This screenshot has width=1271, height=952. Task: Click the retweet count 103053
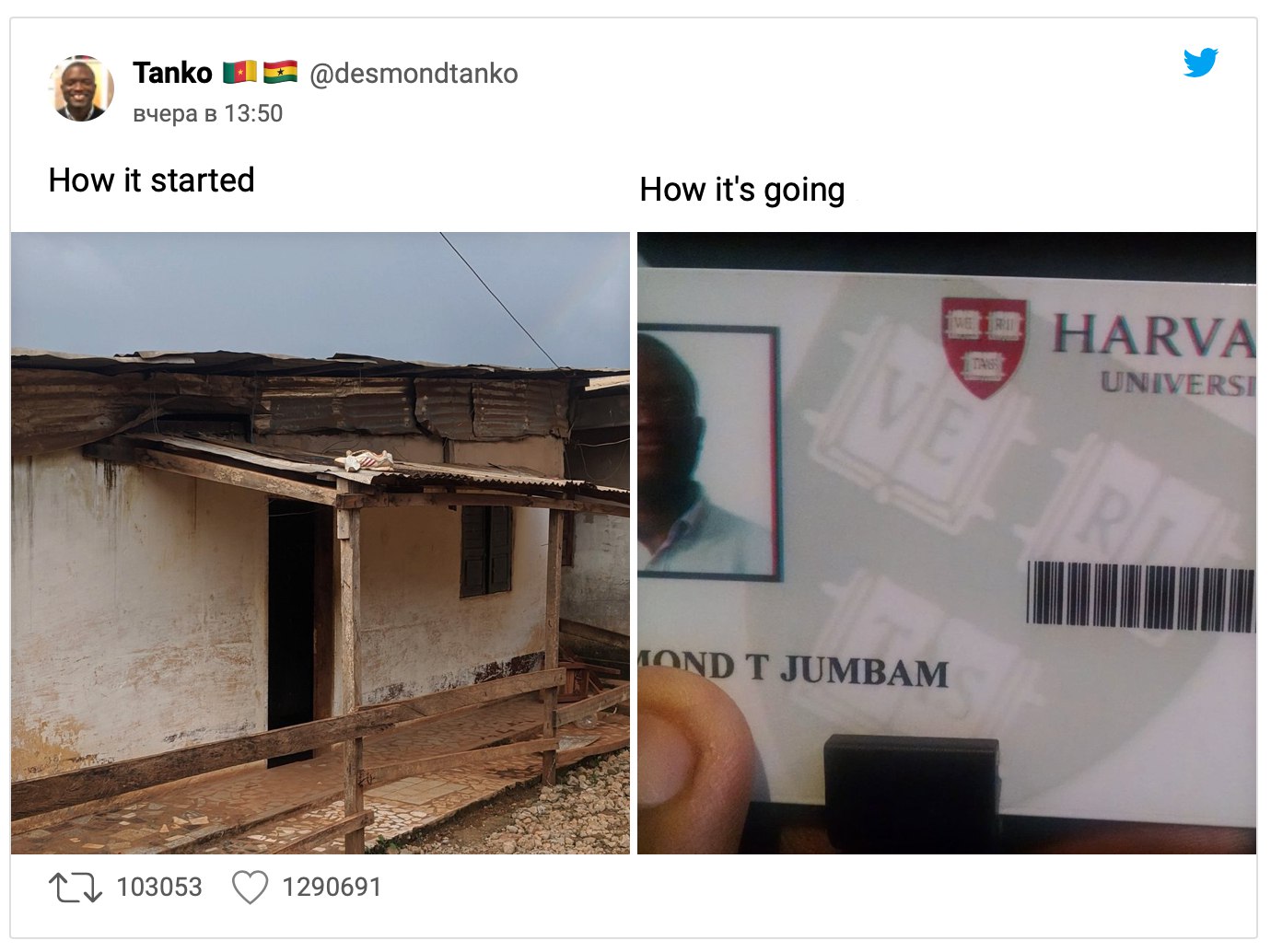[x=158, y=888]
